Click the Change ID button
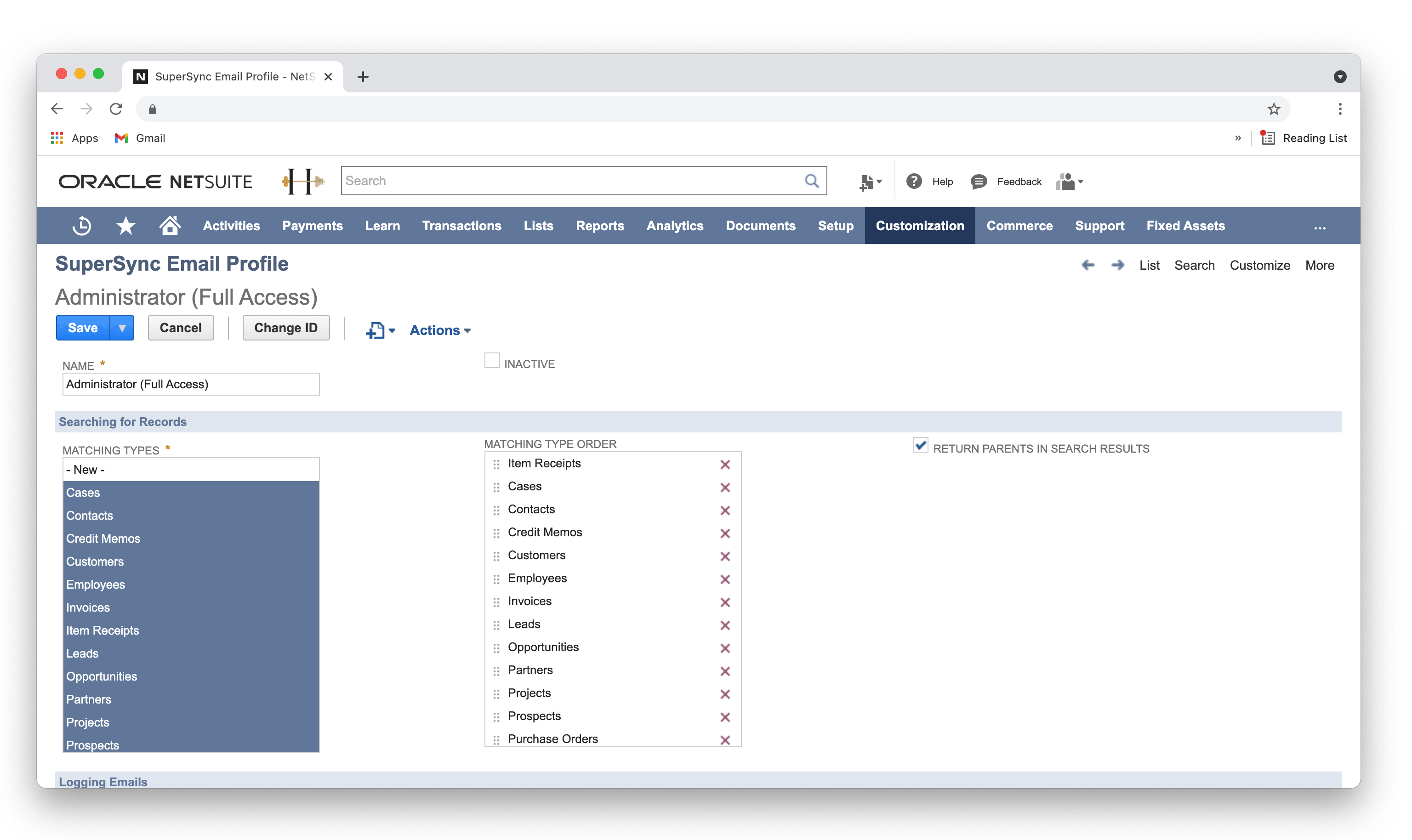This screenshot has width=1412, height=840. coord(285,328)
